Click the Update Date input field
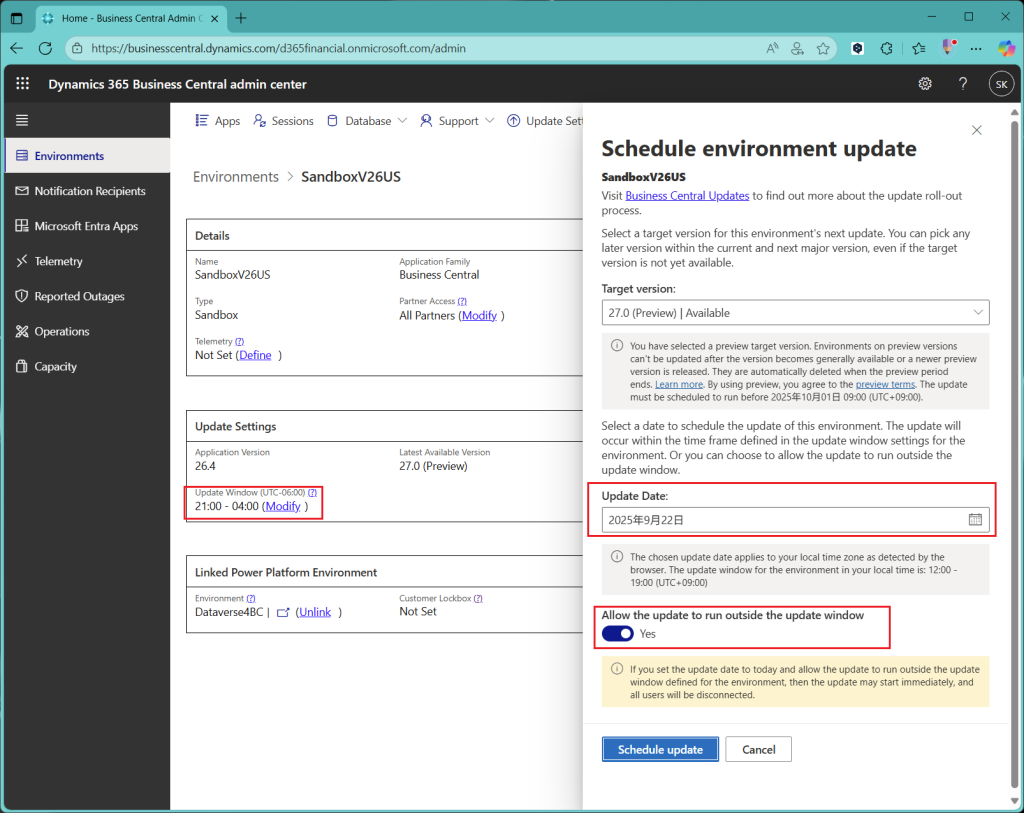This screenshot has height=813, width=1024. [780, 520]
